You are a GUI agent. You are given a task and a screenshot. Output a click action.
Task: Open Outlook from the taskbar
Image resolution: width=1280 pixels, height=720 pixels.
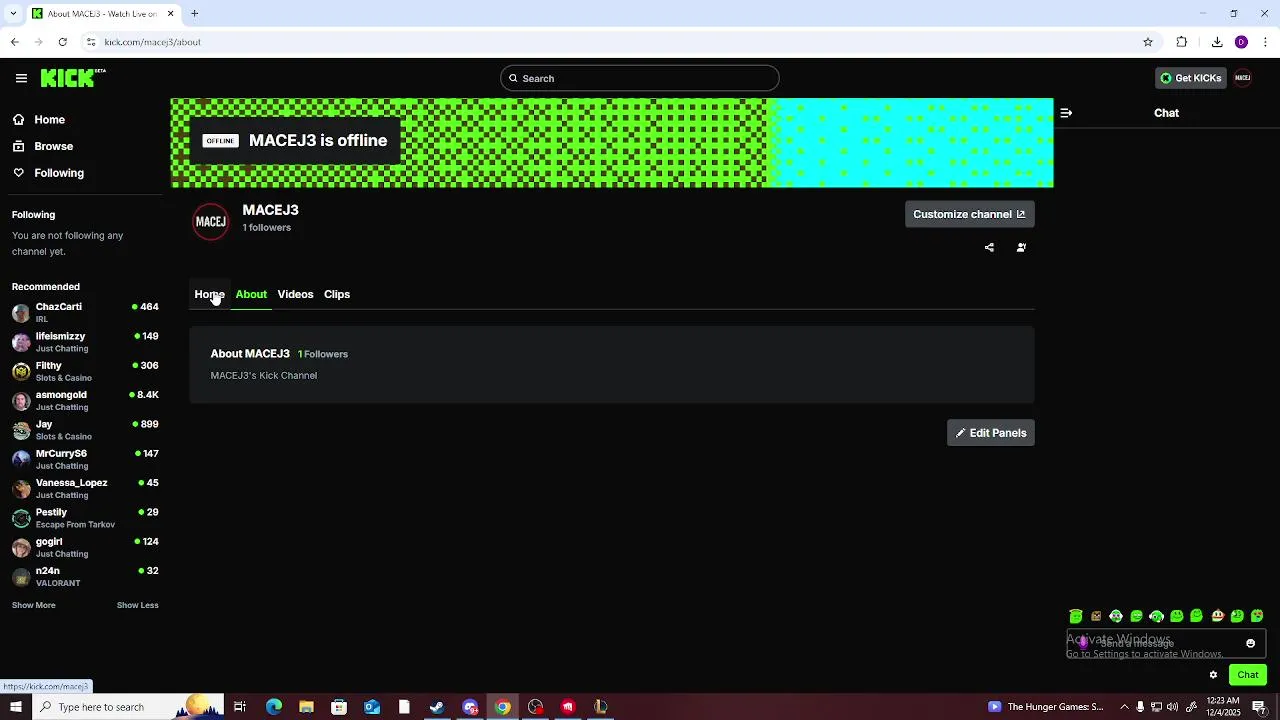click(x=372, y=707)
